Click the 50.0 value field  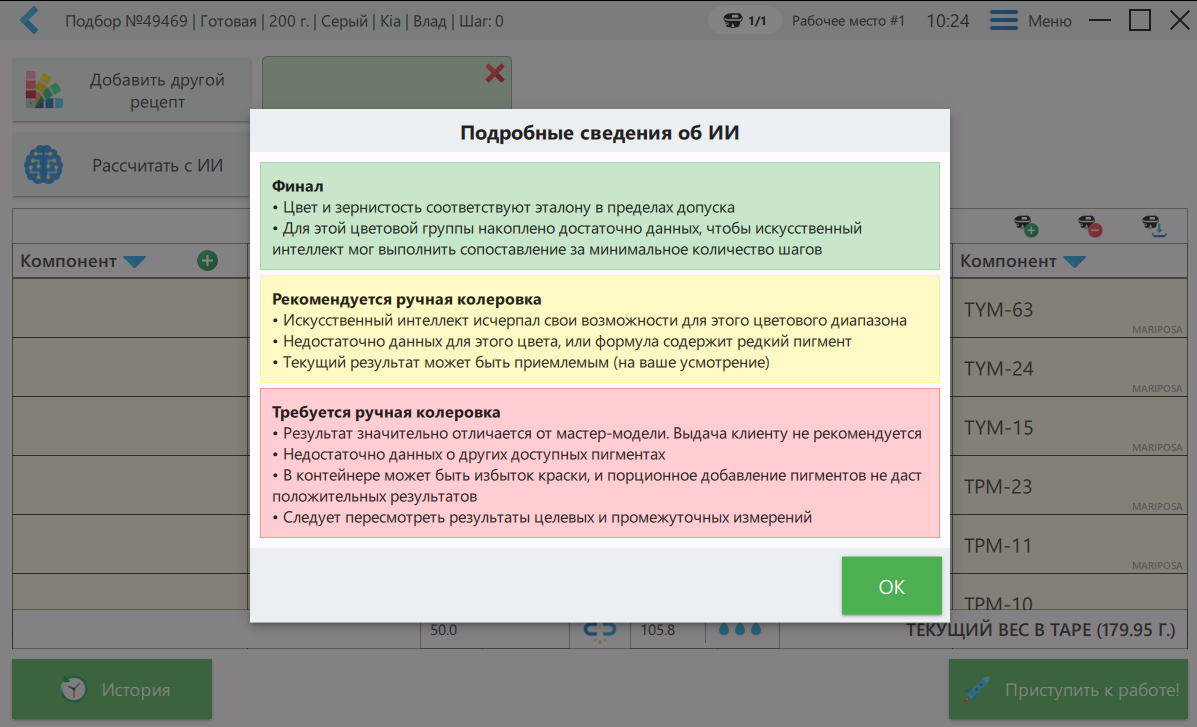point(495,630)
